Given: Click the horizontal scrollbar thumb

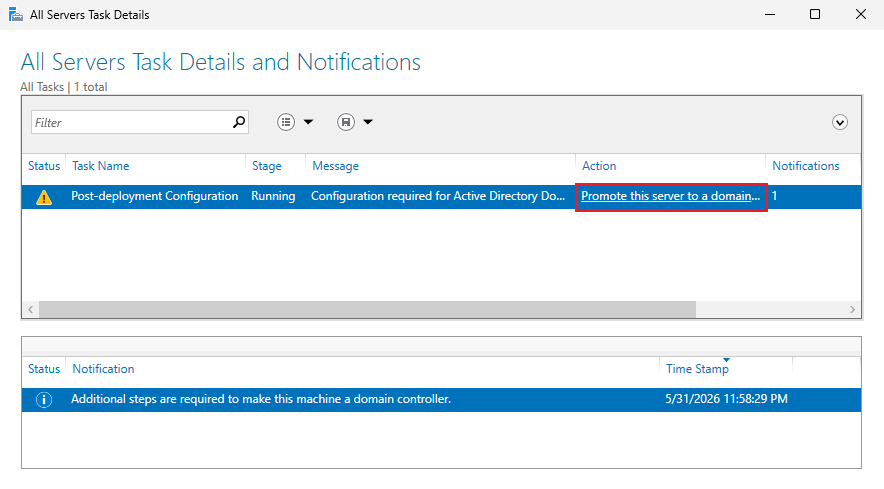Looking at the screenshot, I should click(x=368, y=309).
